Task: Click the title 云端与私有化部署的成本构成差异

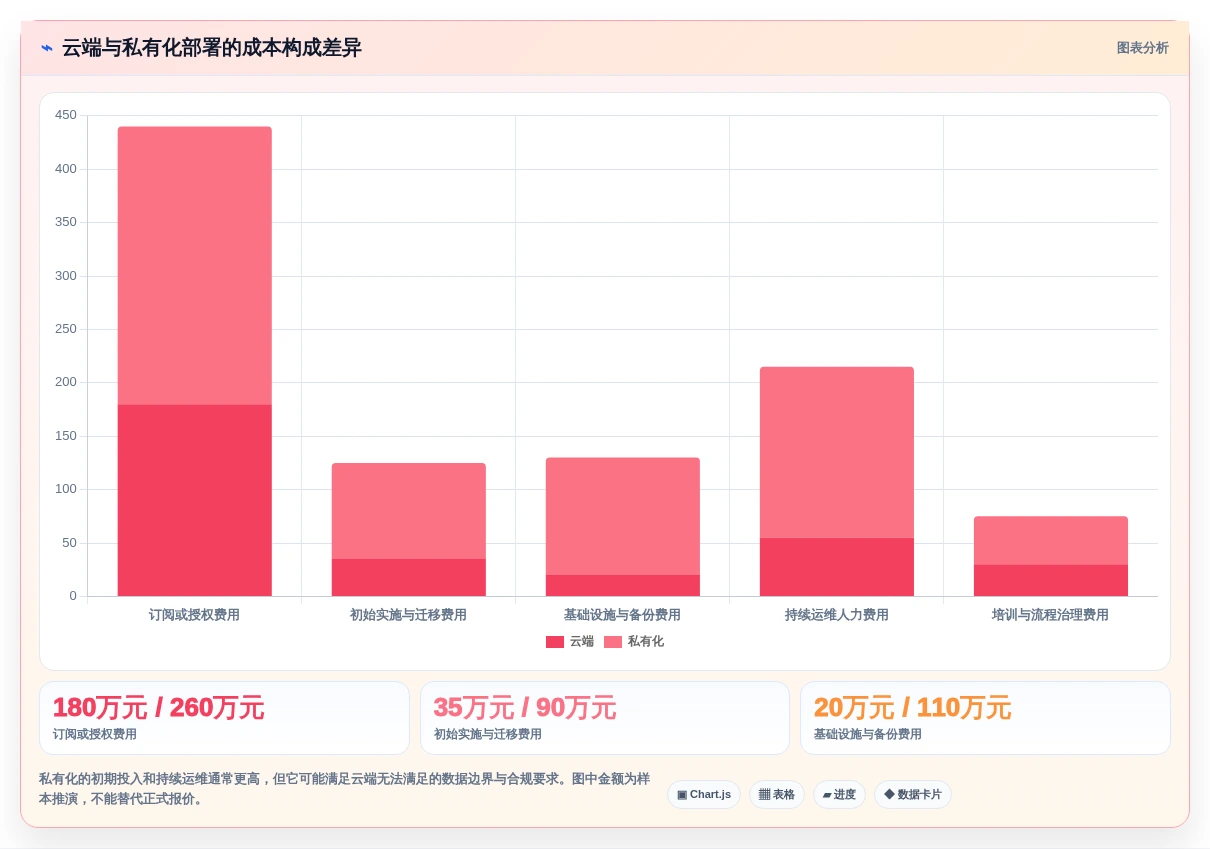Action: (212, 48)
